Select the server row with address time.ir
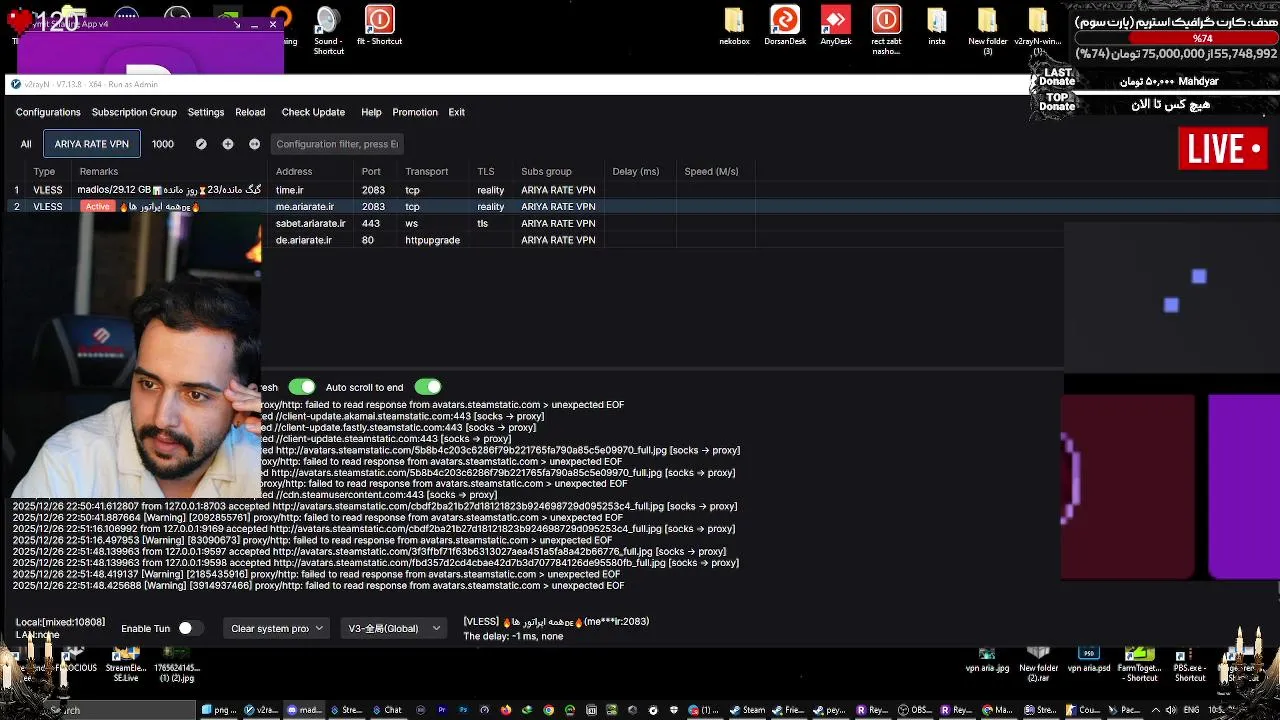The image size is (1280, 720). tap(380, 190)
